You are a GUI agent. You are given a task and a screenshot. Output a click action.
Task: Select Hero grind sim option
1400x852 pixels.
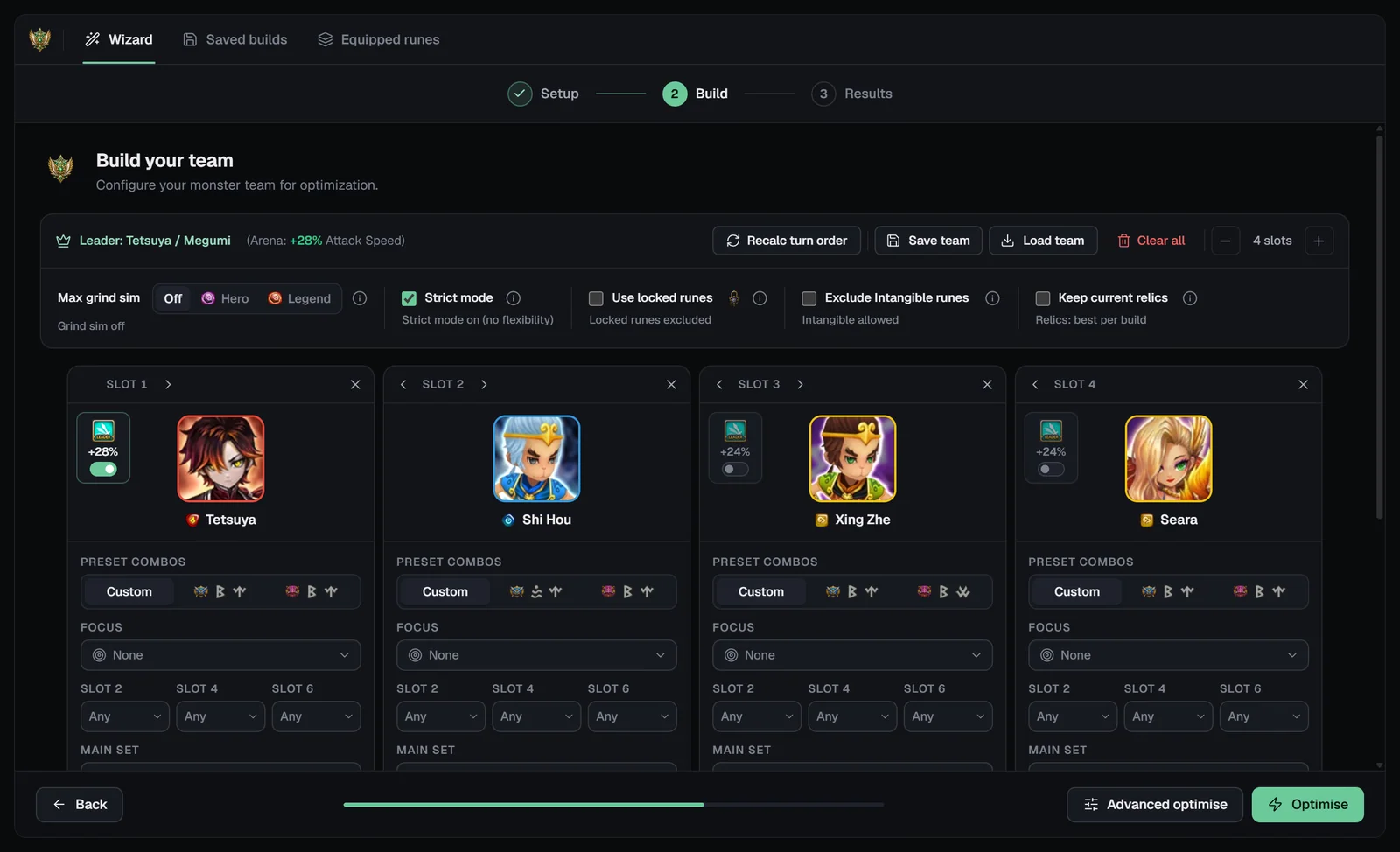pyautogui.click(x=225, y=298)
